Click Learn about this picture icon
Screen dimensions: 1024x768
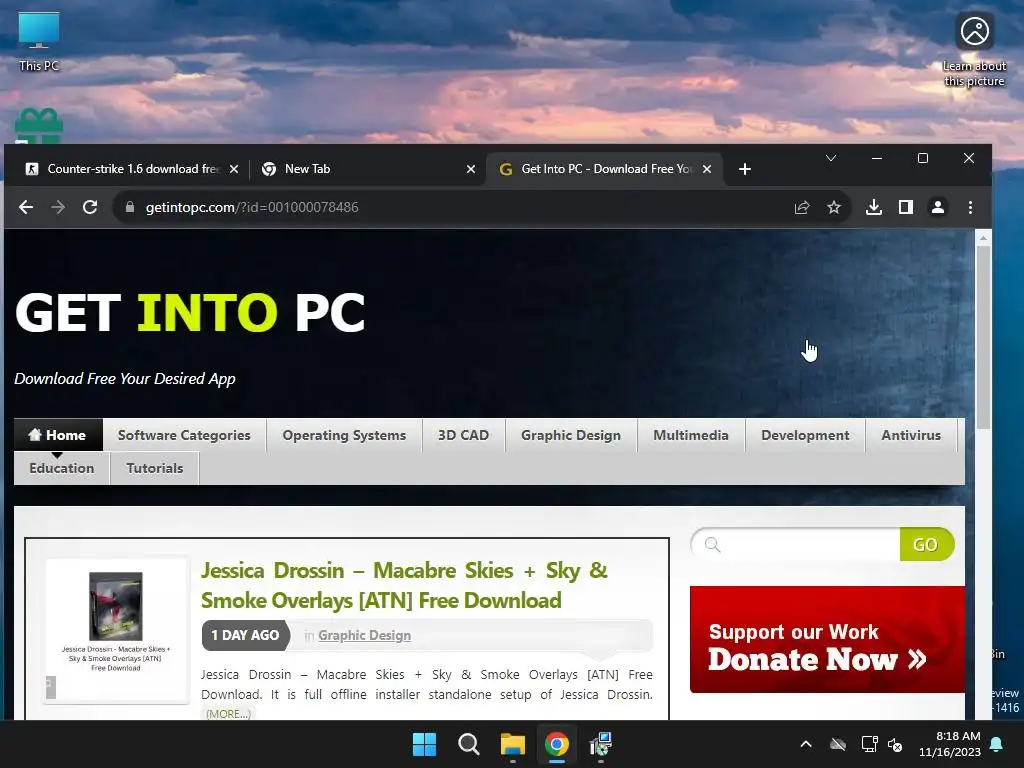974,50
